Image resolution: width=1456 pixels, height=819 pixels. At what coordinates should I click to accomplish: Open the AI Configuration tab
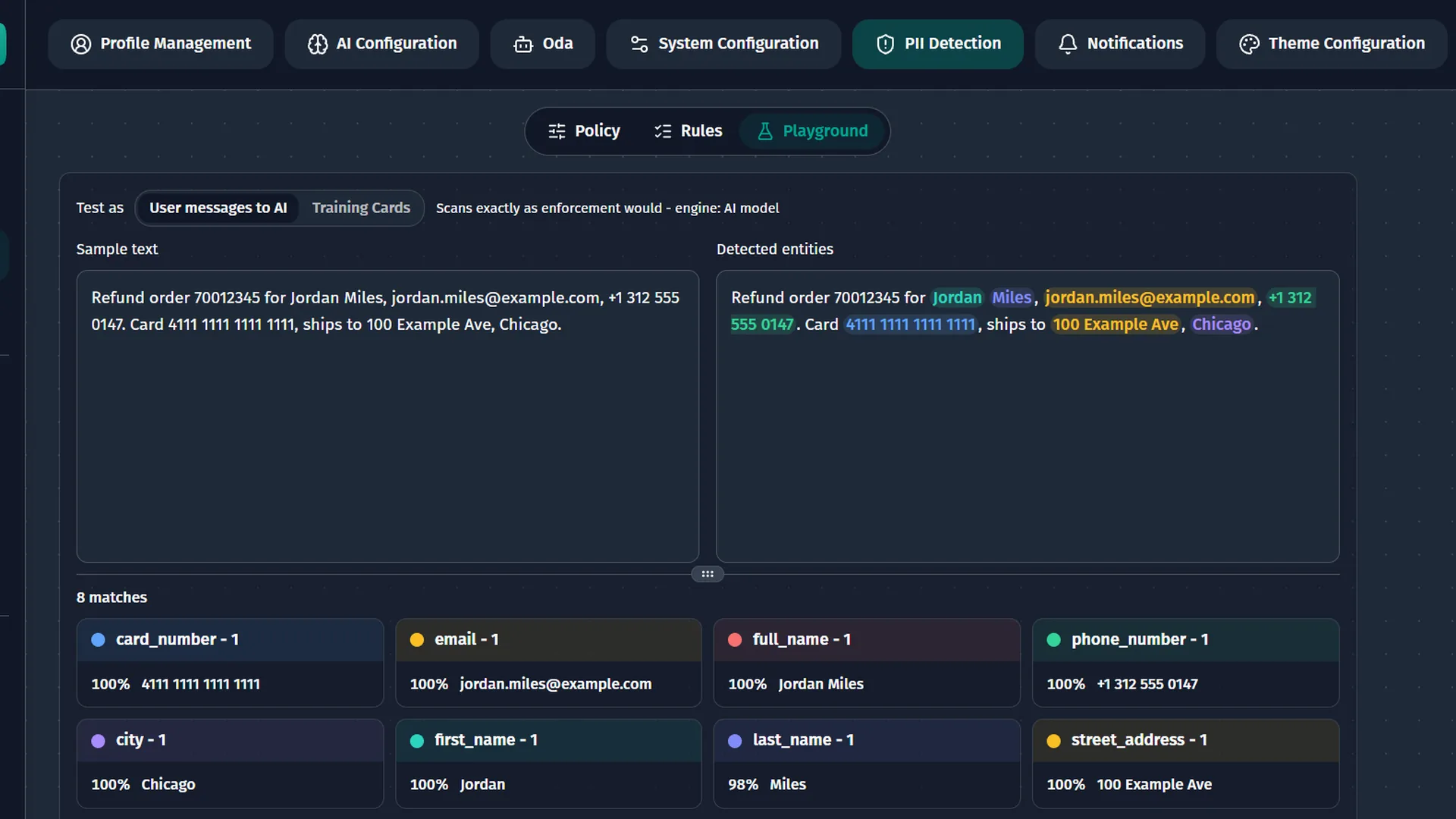(382, 44)
